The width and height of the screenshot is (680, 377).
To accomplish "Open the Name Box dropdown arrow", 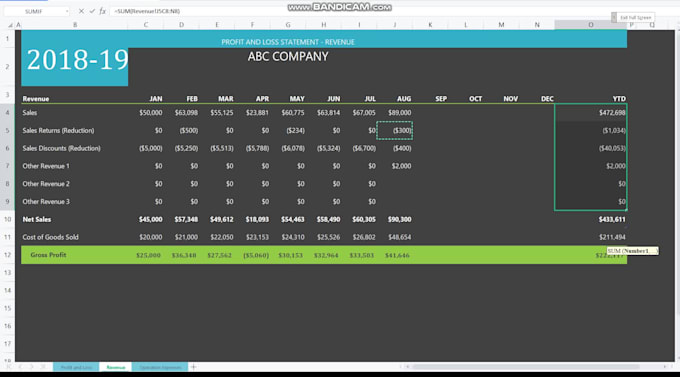I will point(67,11).
